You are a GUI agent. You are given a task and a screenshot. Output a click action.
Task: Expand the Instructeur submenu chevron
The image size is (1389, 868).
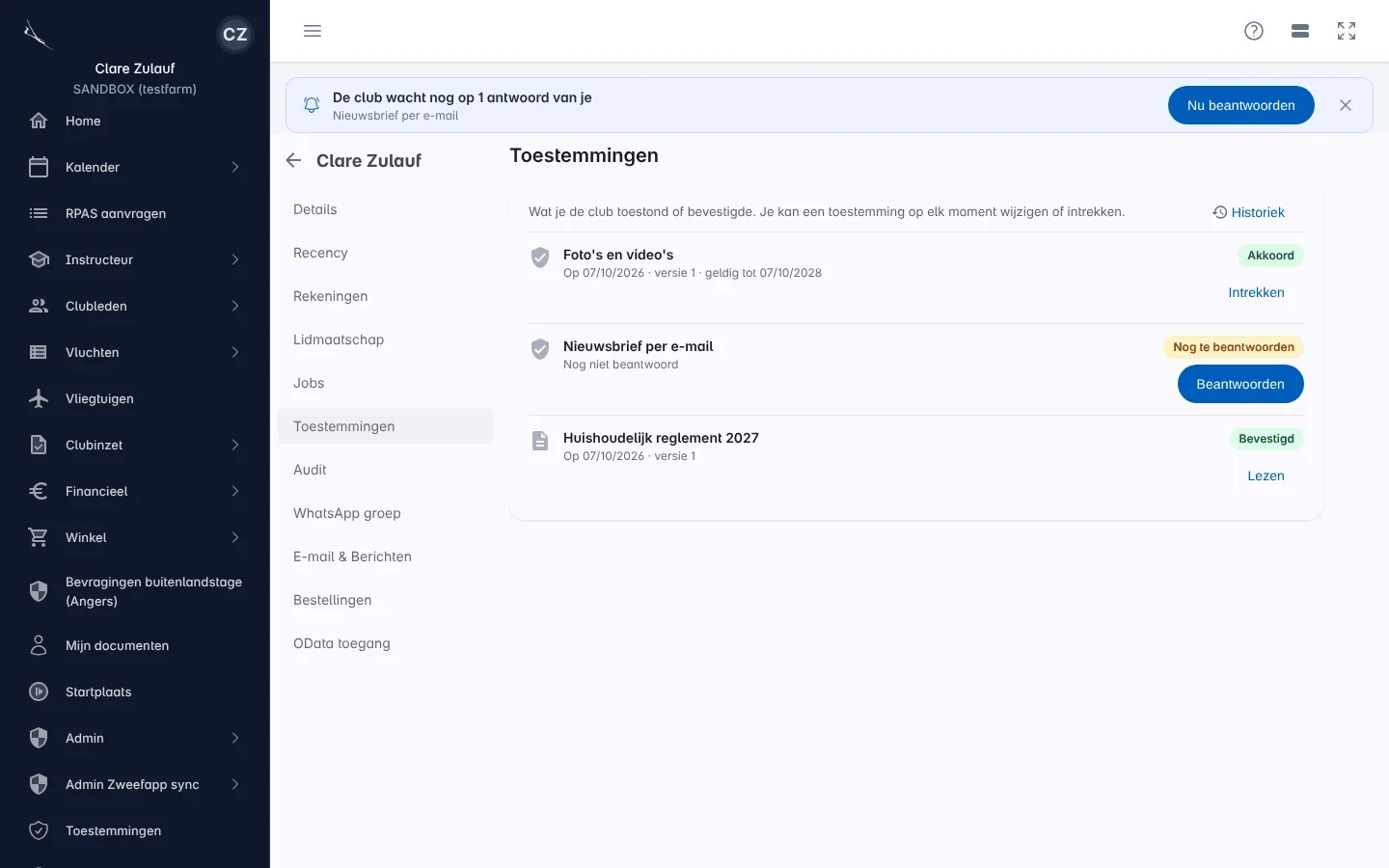point(235,259)
